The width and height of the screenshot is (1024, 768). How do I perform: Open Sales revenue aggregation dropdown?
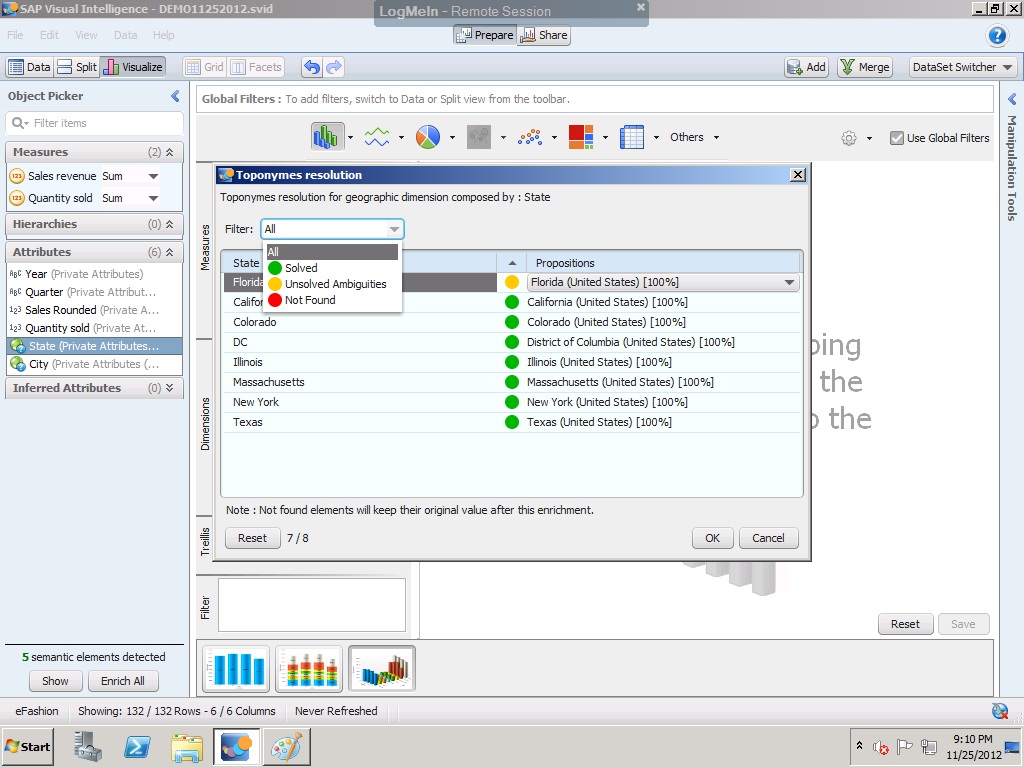(153, 176)
